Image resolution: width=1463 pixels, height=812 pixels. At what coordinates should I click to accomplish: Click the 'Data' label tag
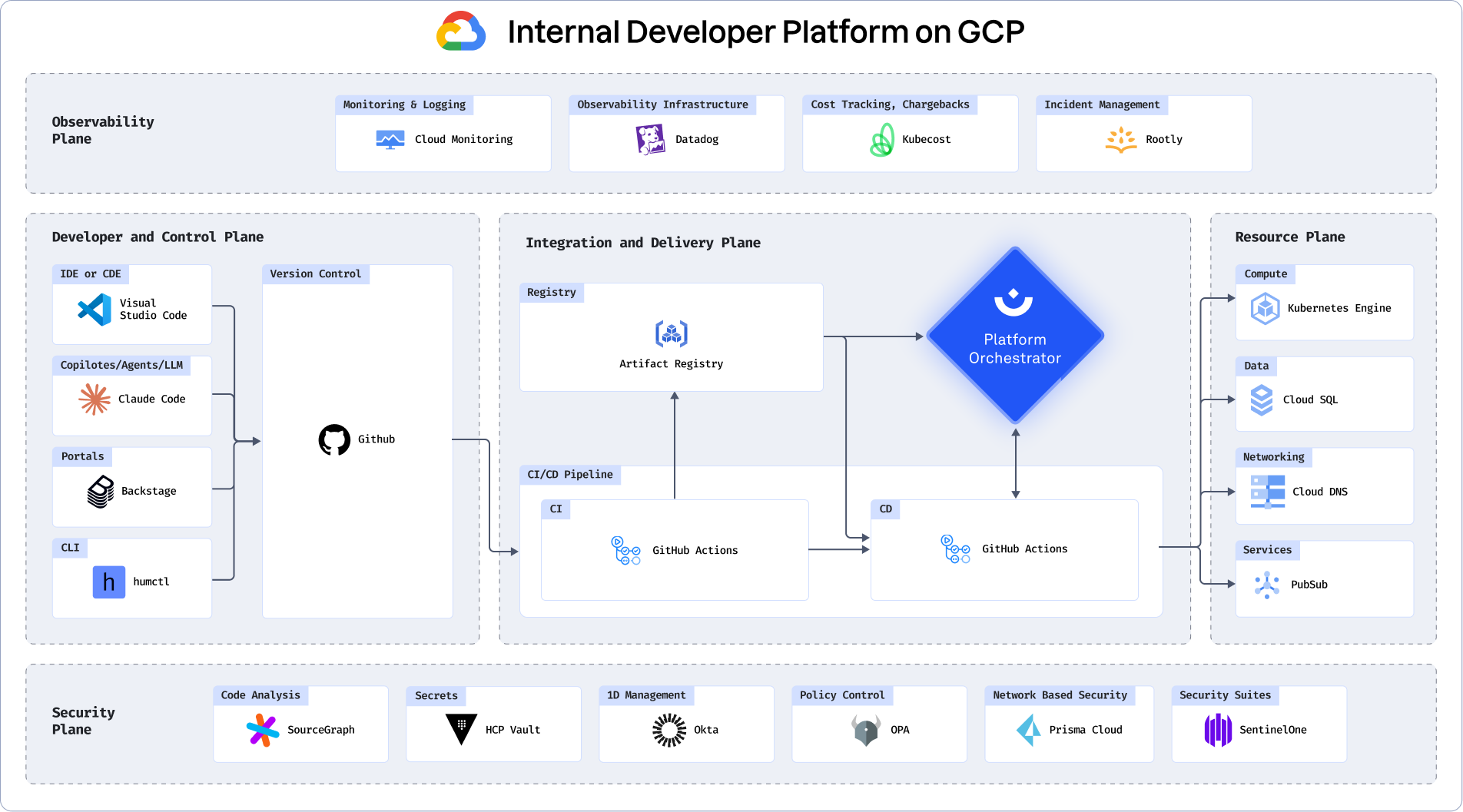1256,366
